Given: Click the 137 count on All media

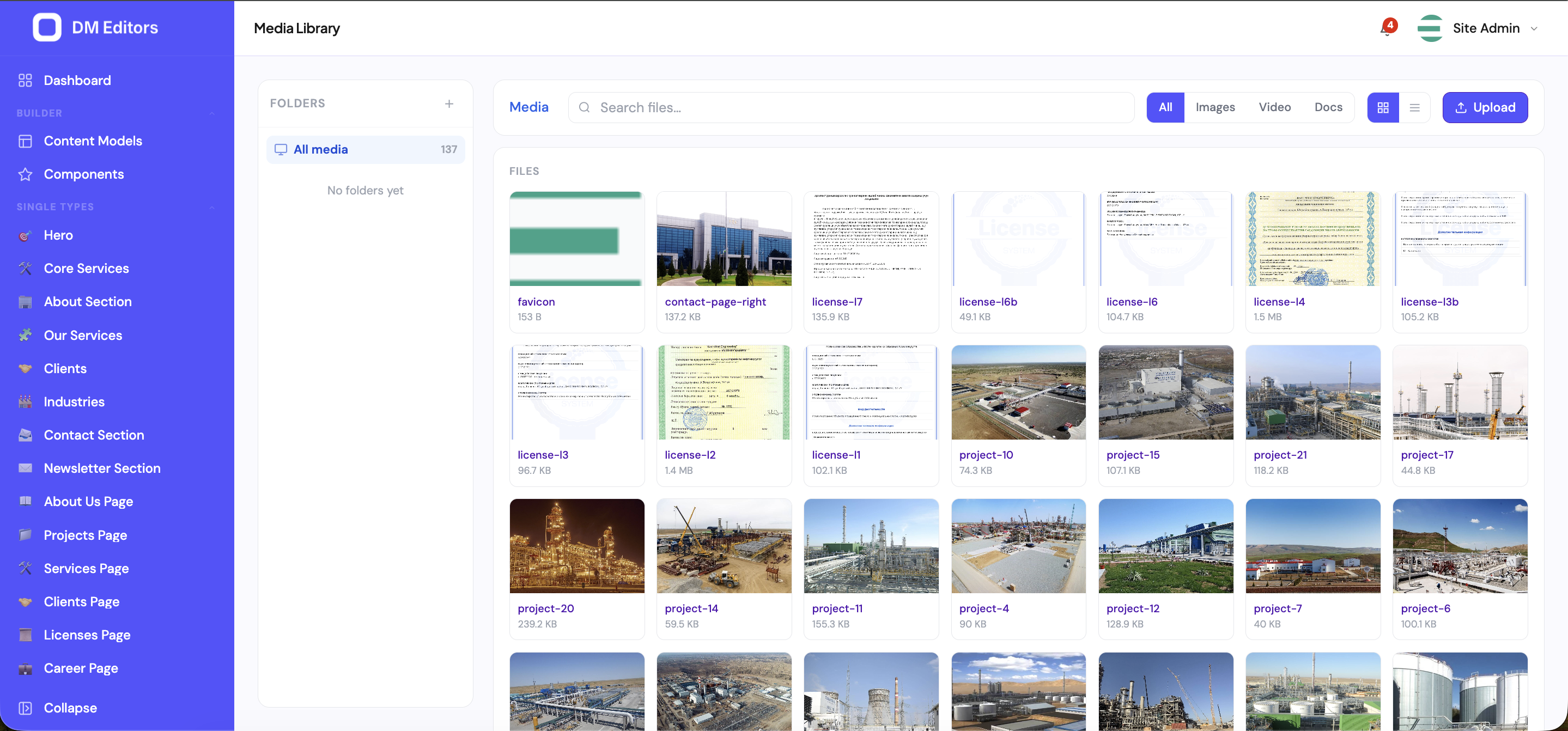Looking at the screenshot, I should coord(448,149).
